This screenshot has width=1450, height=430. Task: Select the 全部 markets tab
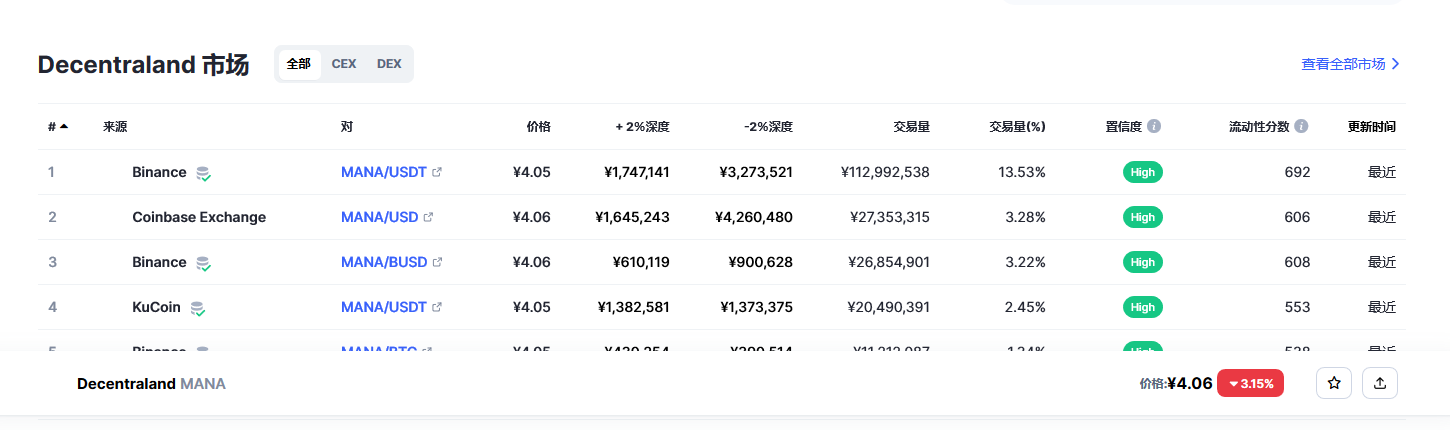[299, 64]
